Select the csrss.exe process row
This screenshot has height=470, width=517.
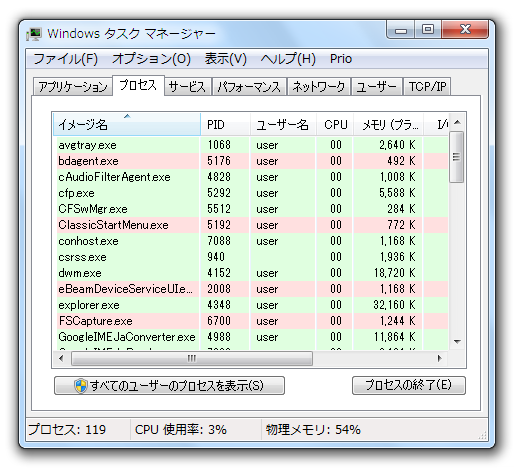252,257
